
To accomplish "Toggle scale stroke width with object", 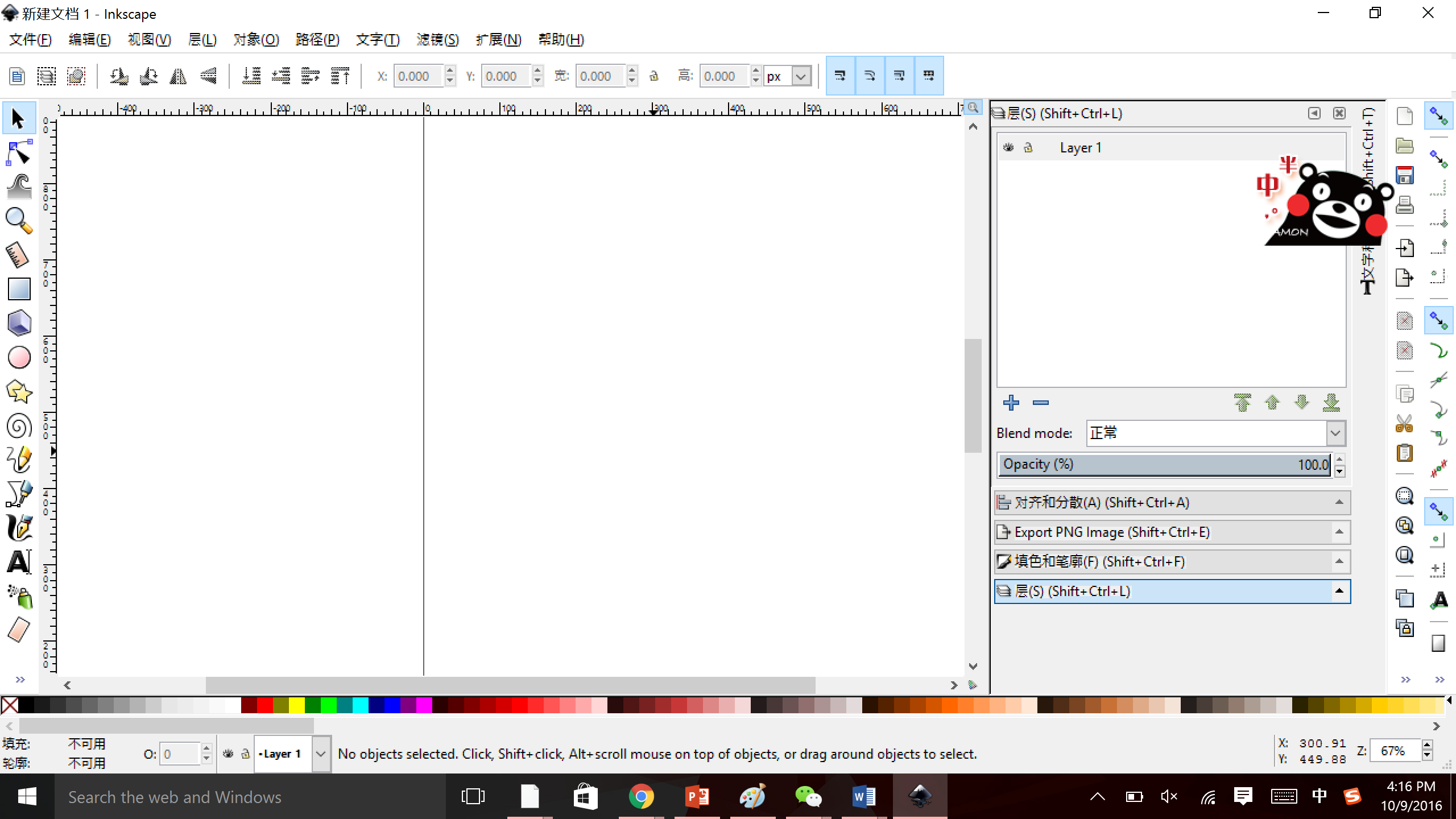I will click(840, 75).
